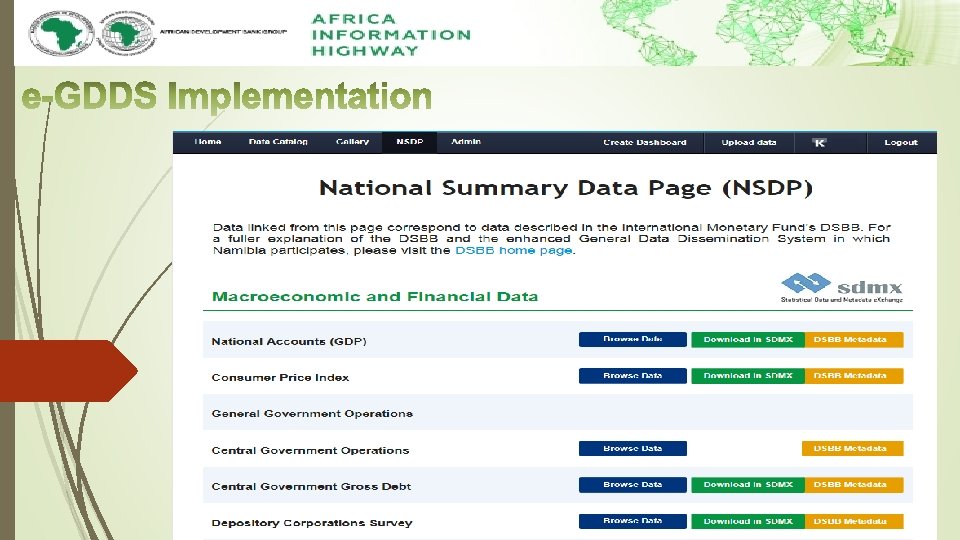Click African Development Bank Group text
The image size is (960, 540).
(223, 32)
